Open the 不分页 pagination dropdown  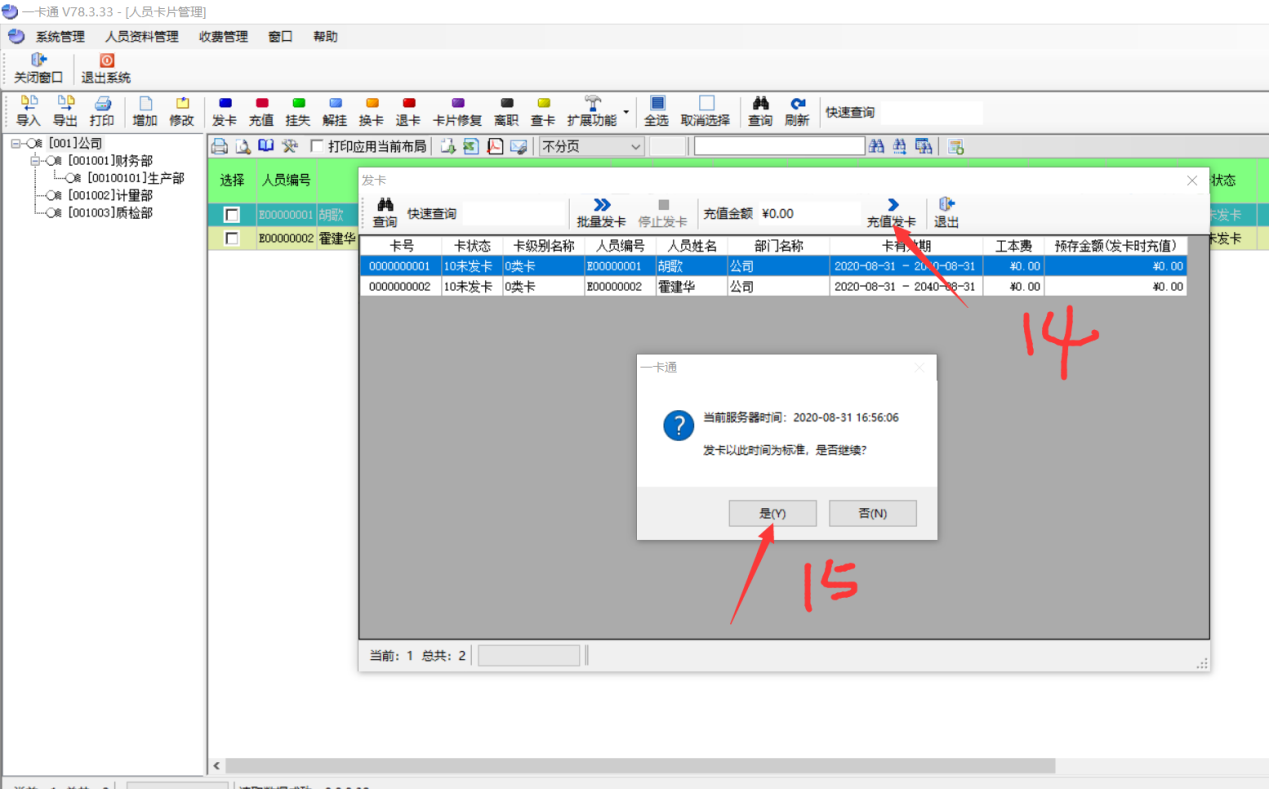634,147
